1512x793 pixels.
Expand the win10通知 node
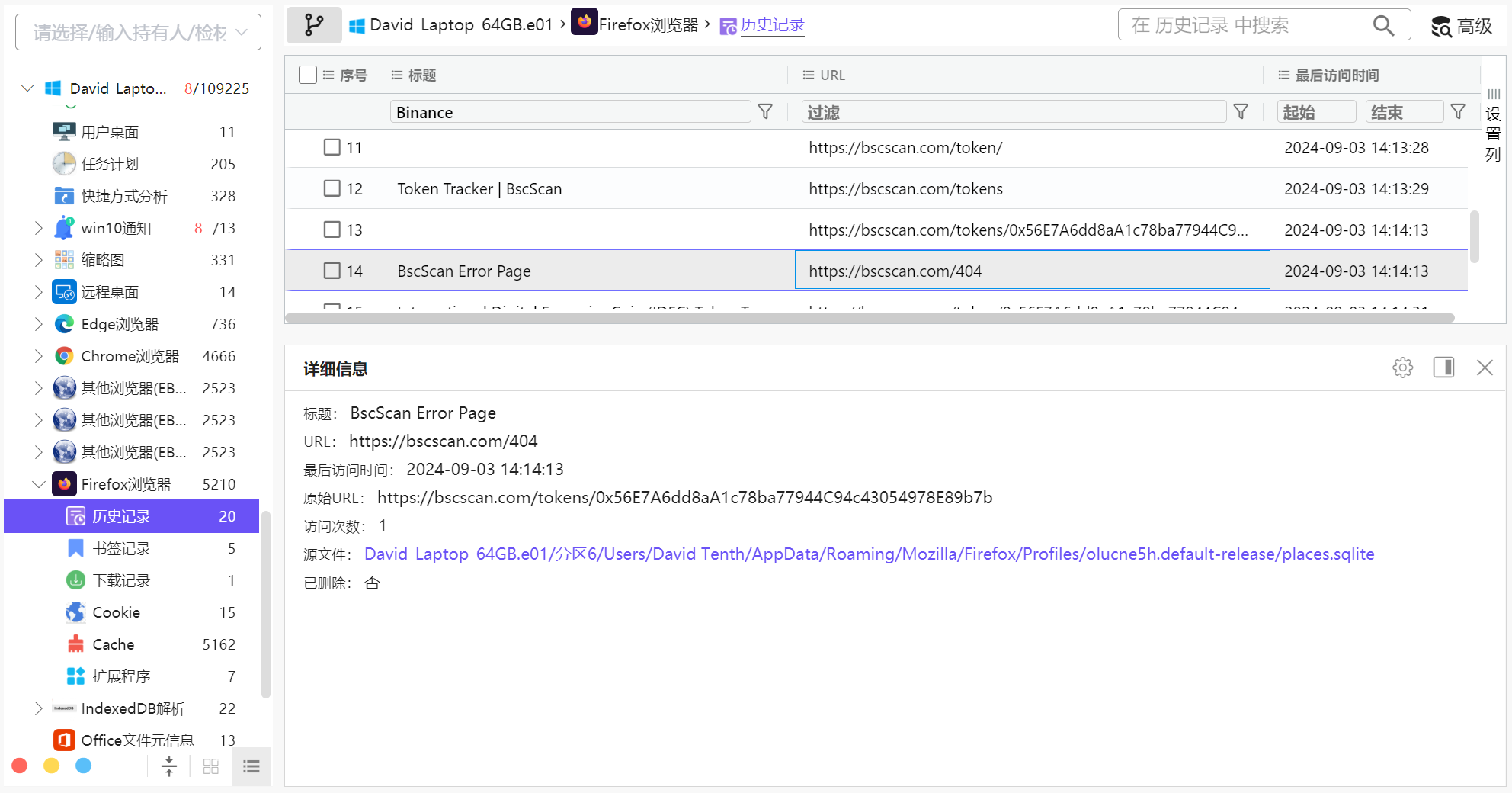click(38, 228)
